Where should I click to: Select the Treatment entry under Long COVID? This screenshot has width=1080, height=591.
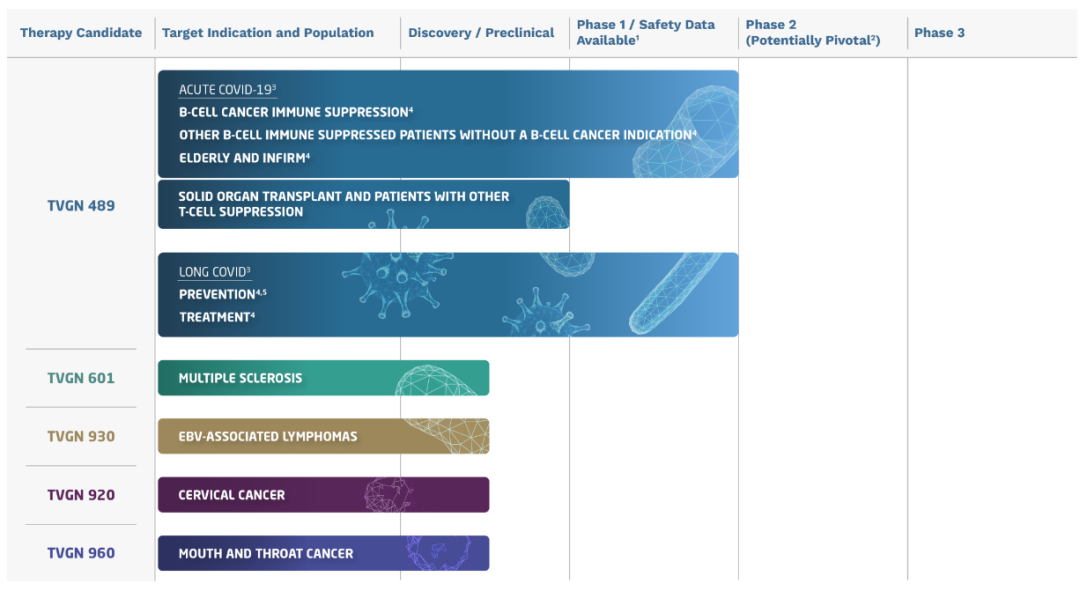pyautogui.click(x=214, y=317)
